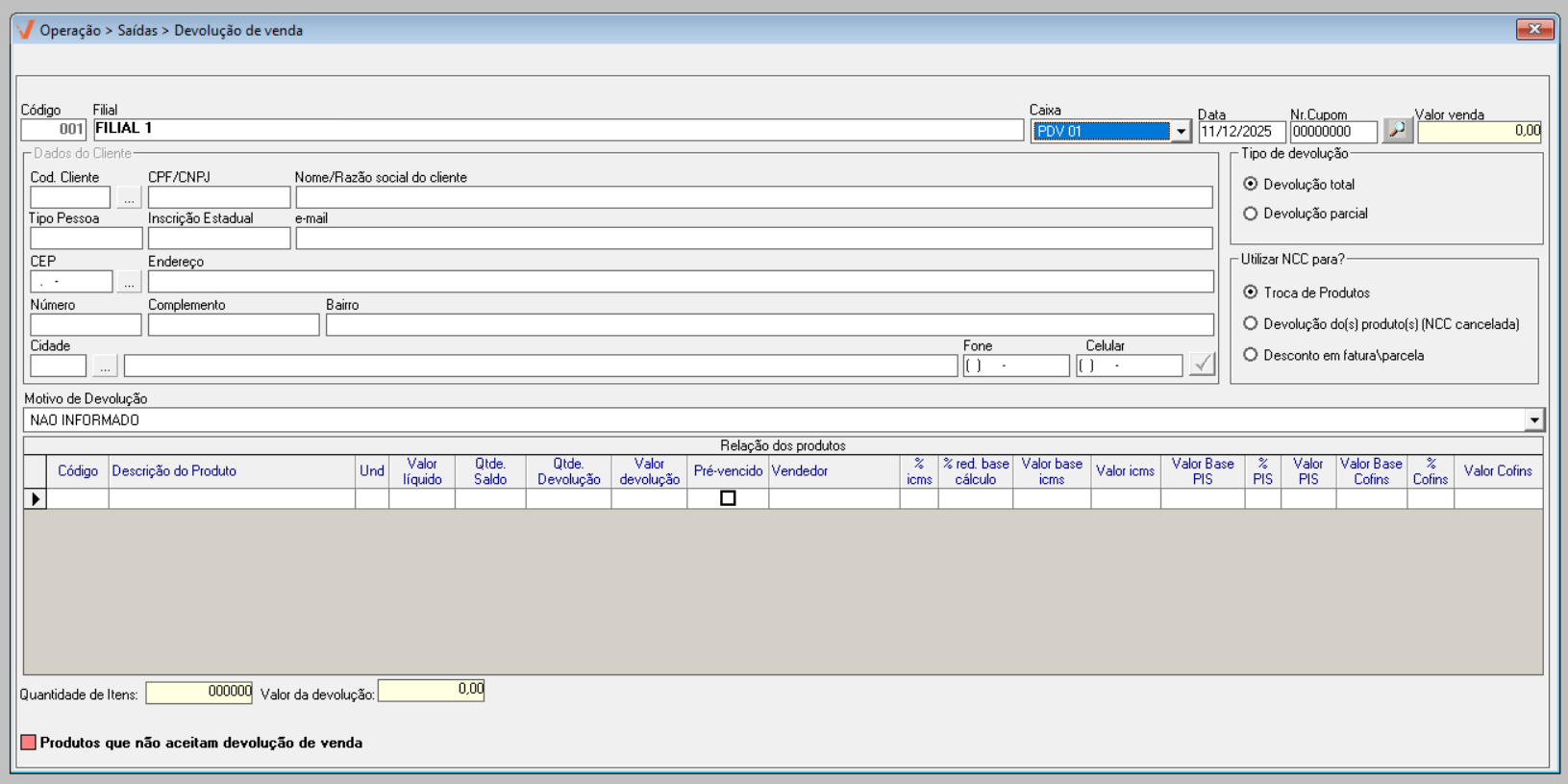The image size is (1568, 784).
Task: Click the red legend color square
Action: point(29,743)
